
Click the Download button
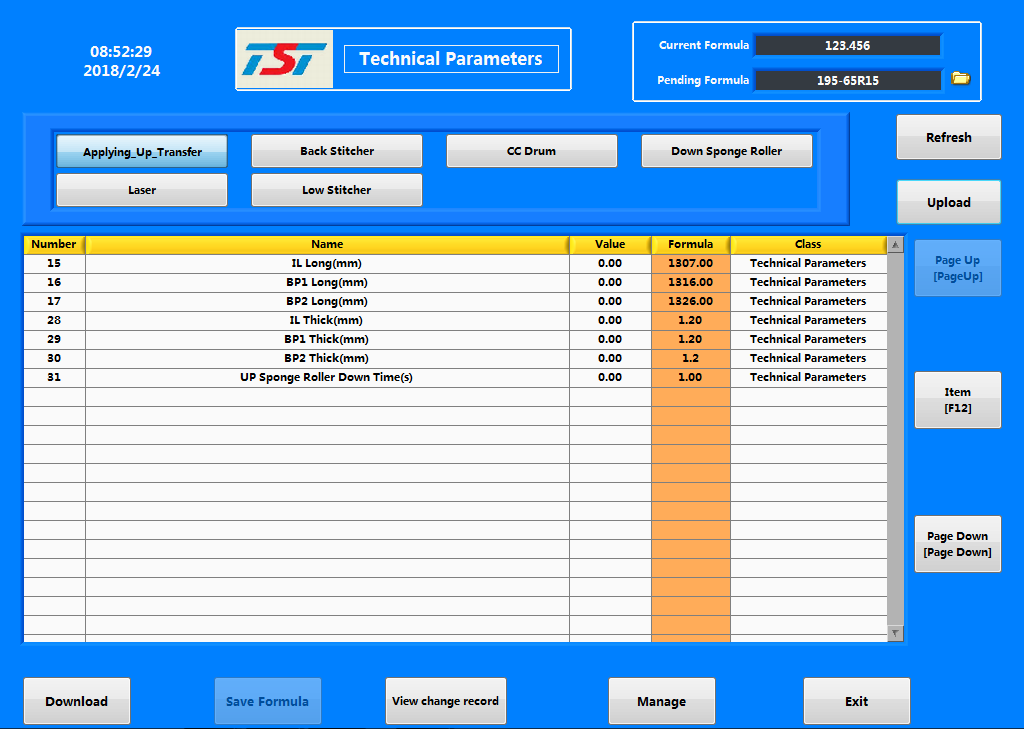[x=77, y=701]
